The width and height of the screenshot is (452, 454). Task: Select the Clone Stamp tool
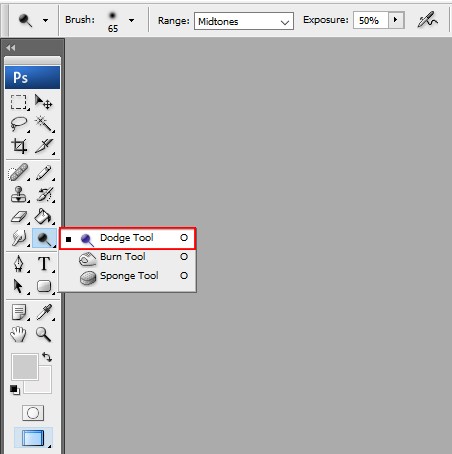coord(19,194)
